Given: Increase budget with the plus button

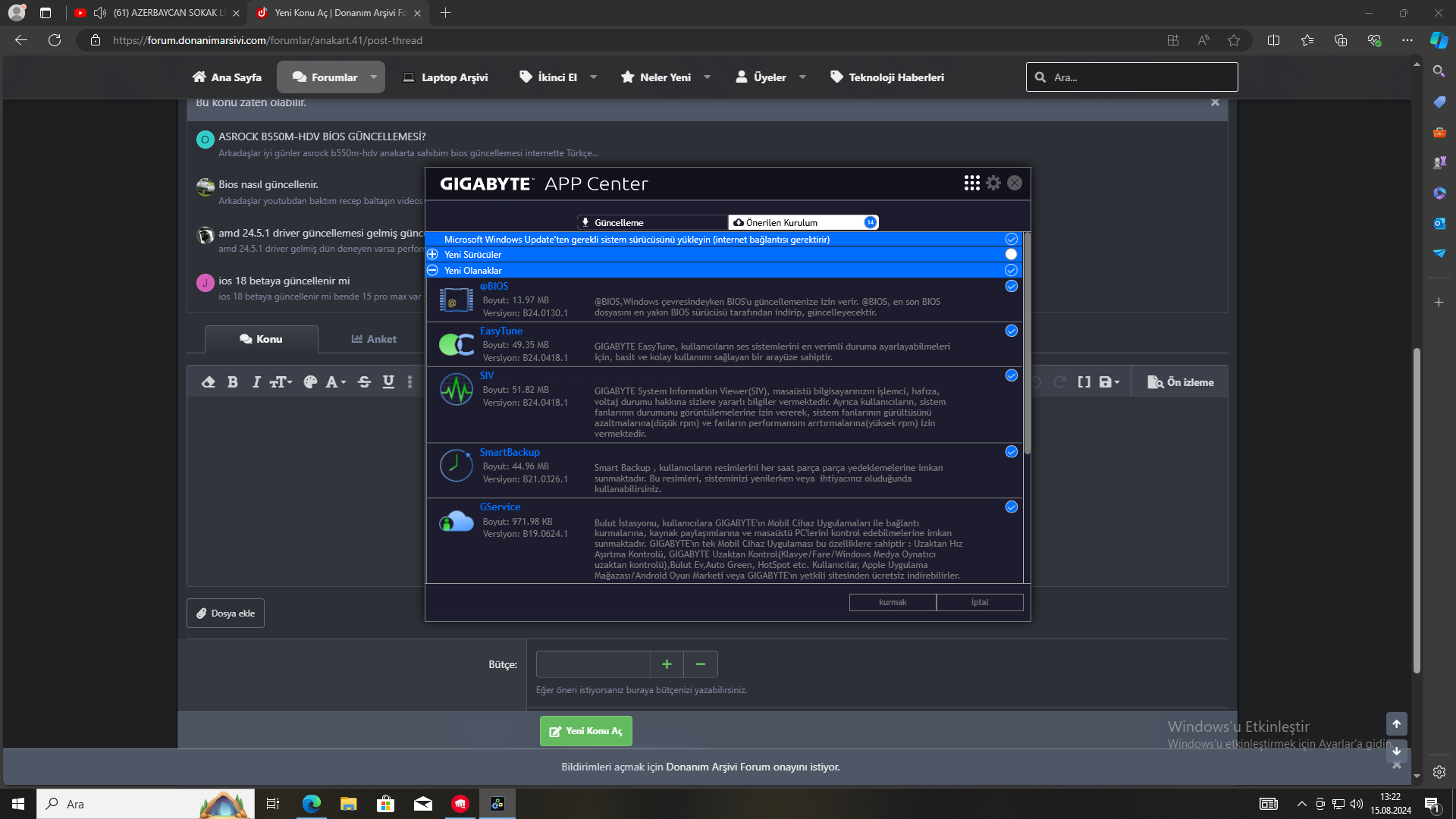Looking at the screenshot, I should pyautogui.click(x=667, y=664).
